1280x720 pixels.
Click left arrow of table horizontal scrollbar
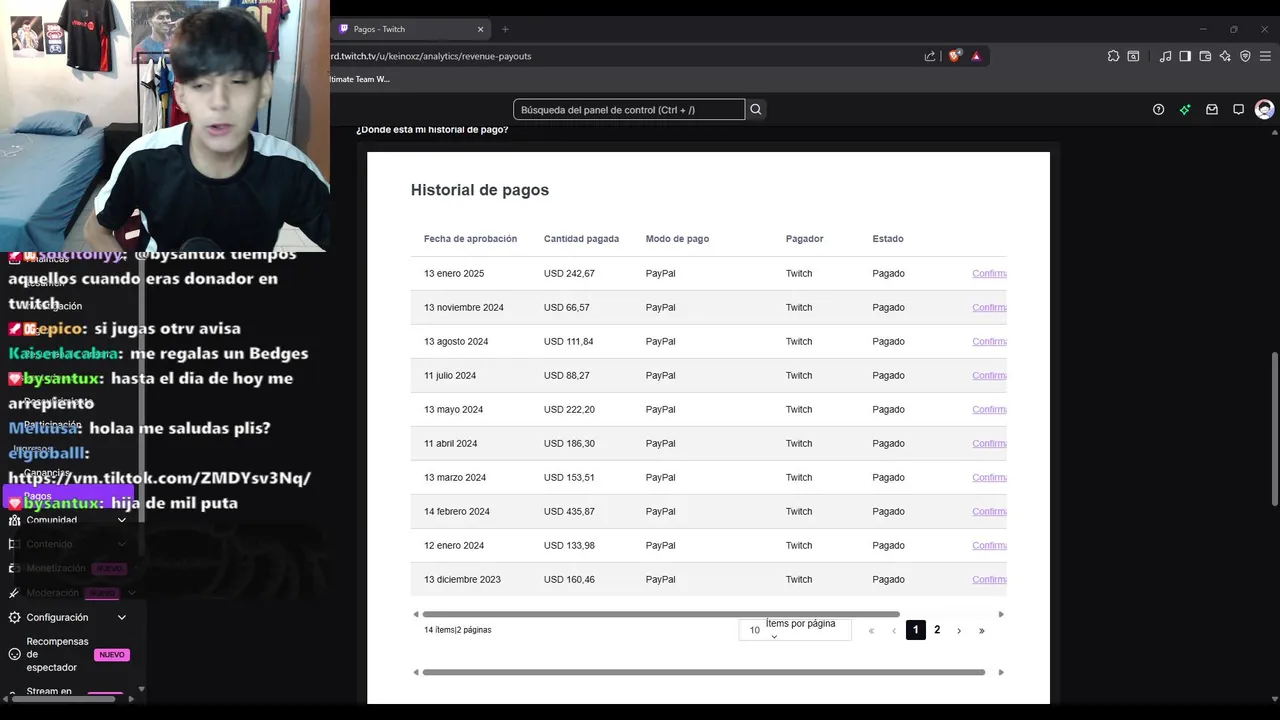[416, 614]
